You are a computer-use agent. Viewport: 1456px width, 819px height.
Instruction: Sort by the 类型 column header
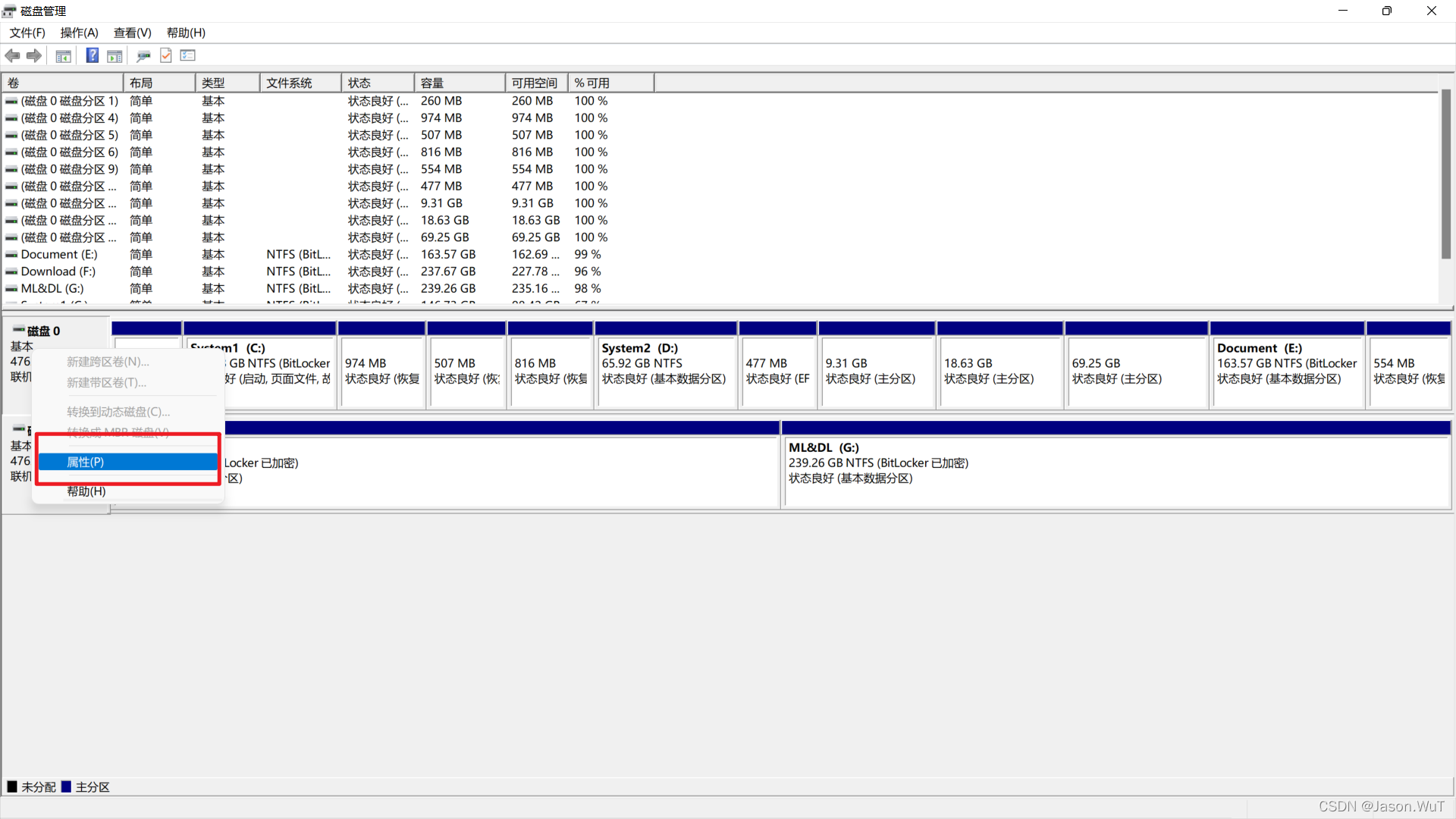tap(227, 83)
